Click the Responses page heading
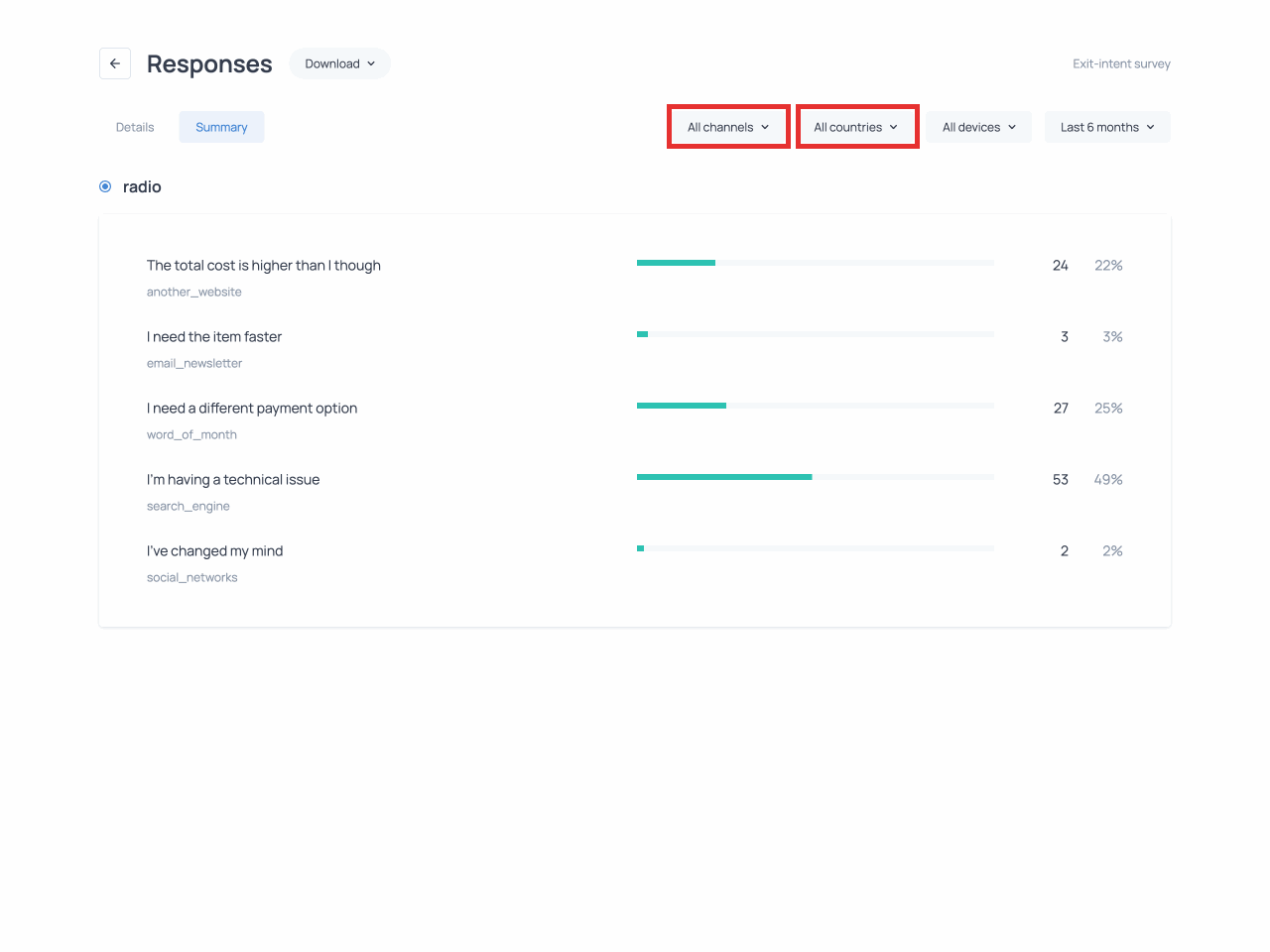Viewport: 1270px width, 952px height. 209,64
